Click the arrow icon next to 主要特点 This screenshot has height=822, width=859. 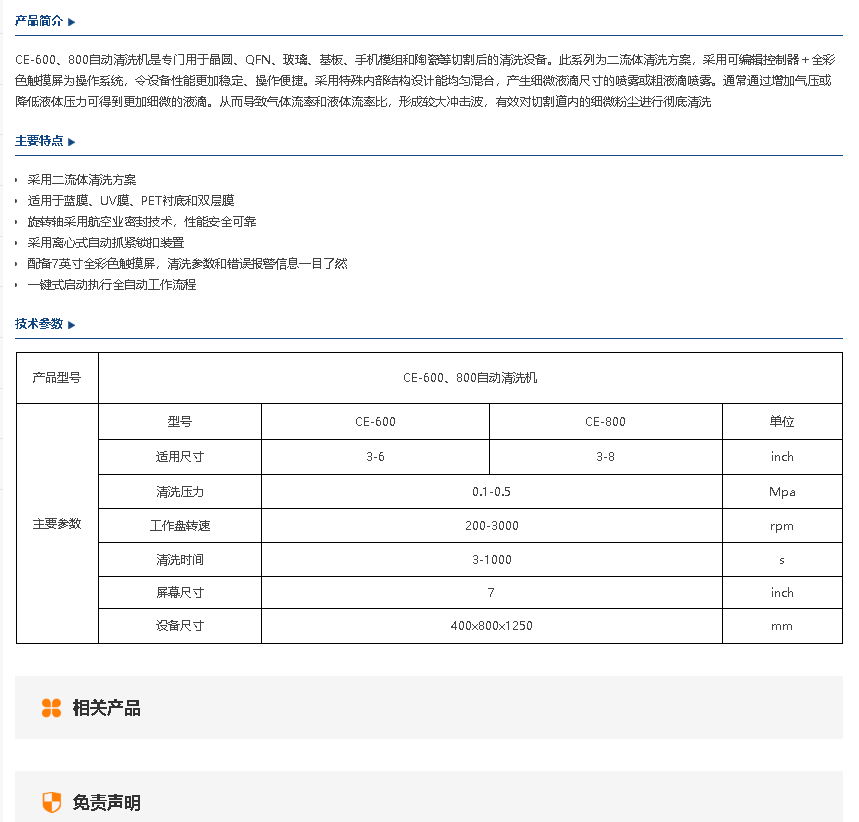click(x=72, y=142)
